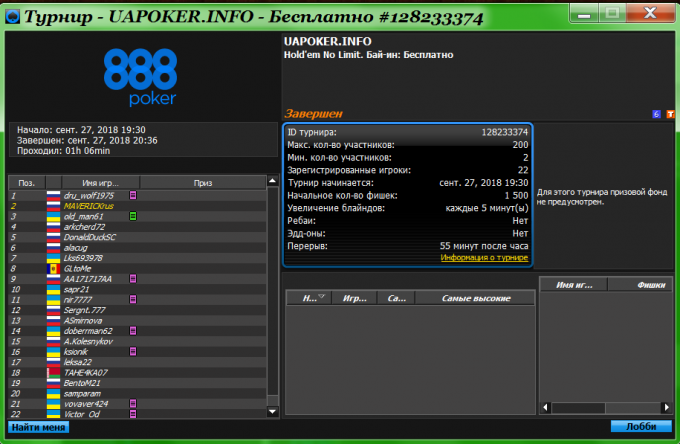
Task: Close the tournament window
Action: (650, 13)
